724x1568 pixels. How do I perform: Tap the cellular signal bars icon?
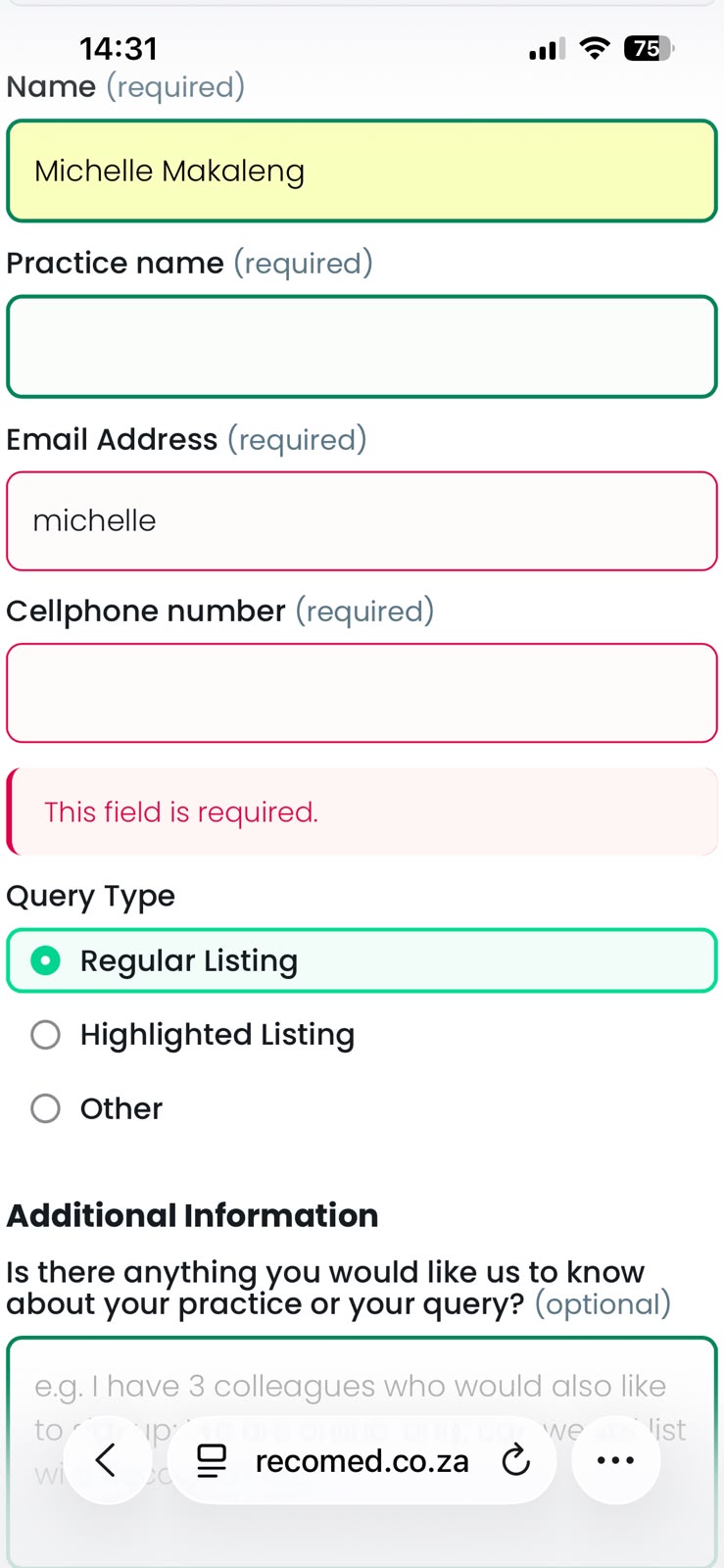click(x=547, y=49)
